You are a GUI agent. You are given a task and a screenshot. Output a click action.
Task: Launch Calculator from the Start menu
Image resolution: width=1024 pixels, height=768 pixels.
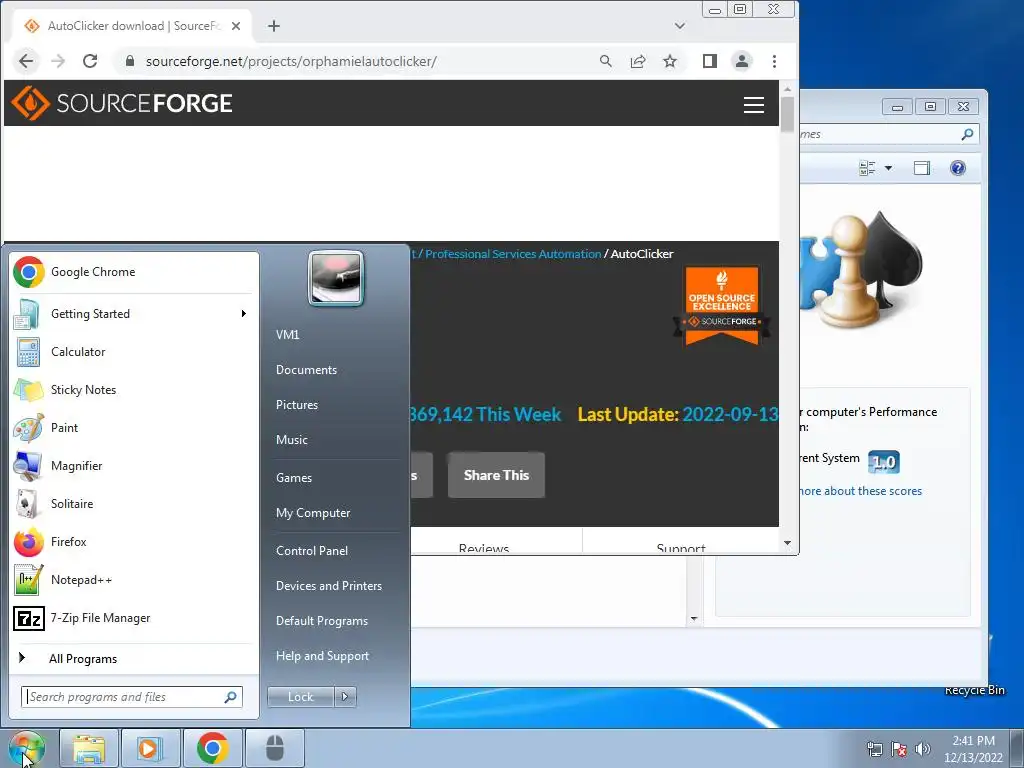(134, 352)
